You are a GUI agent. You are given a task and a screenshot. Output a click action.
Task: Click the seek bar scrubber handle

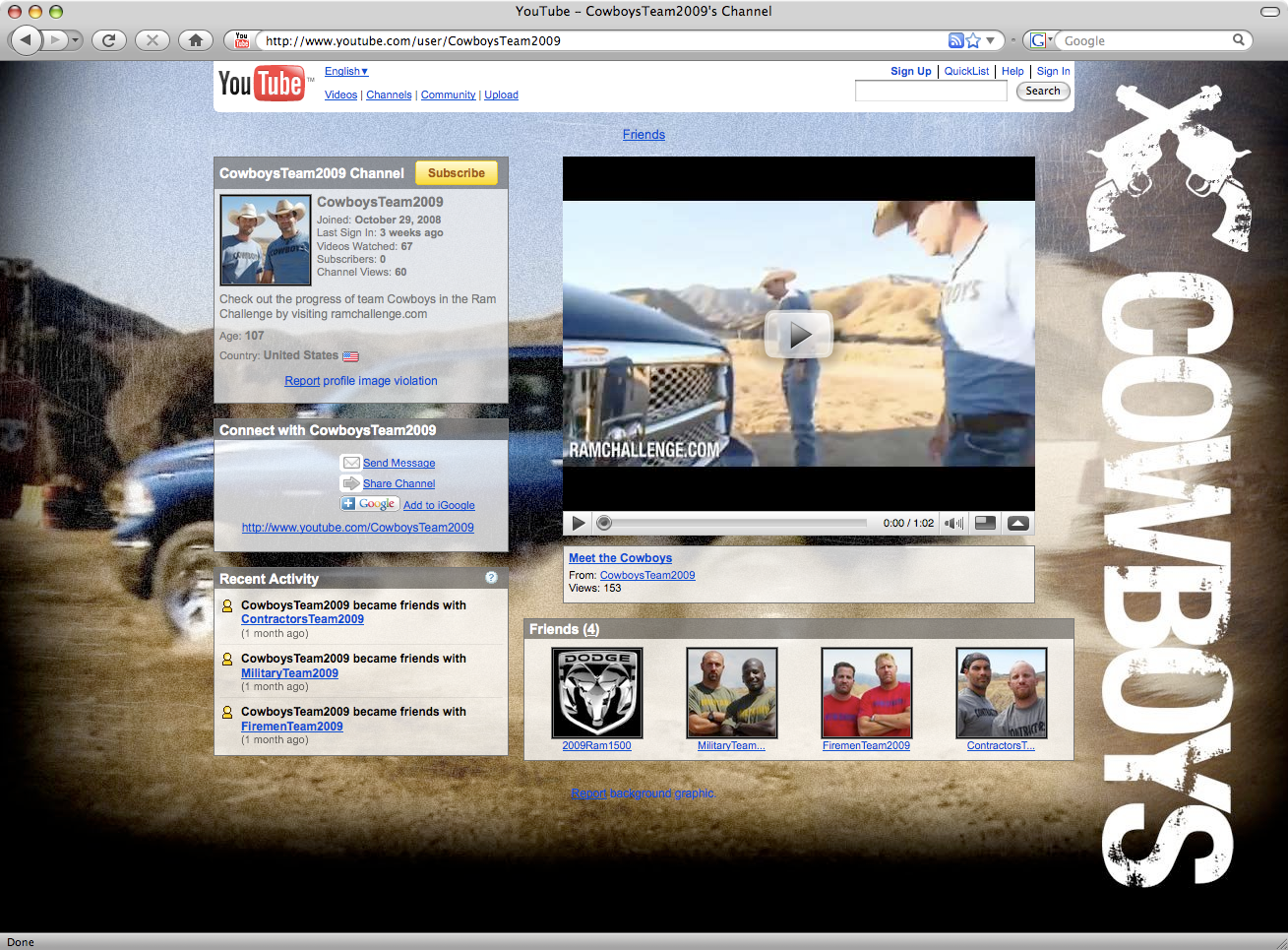pyautogui.click(x=604, y=523)
